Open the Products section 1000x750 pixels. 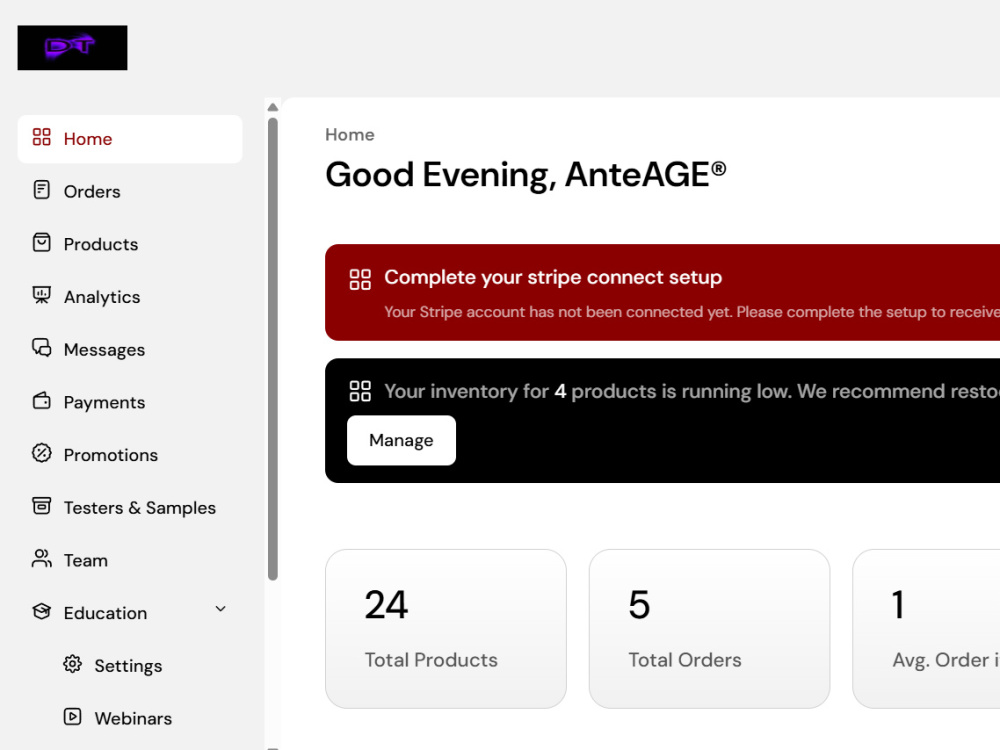pyautogui.click(x=130, y=244)
